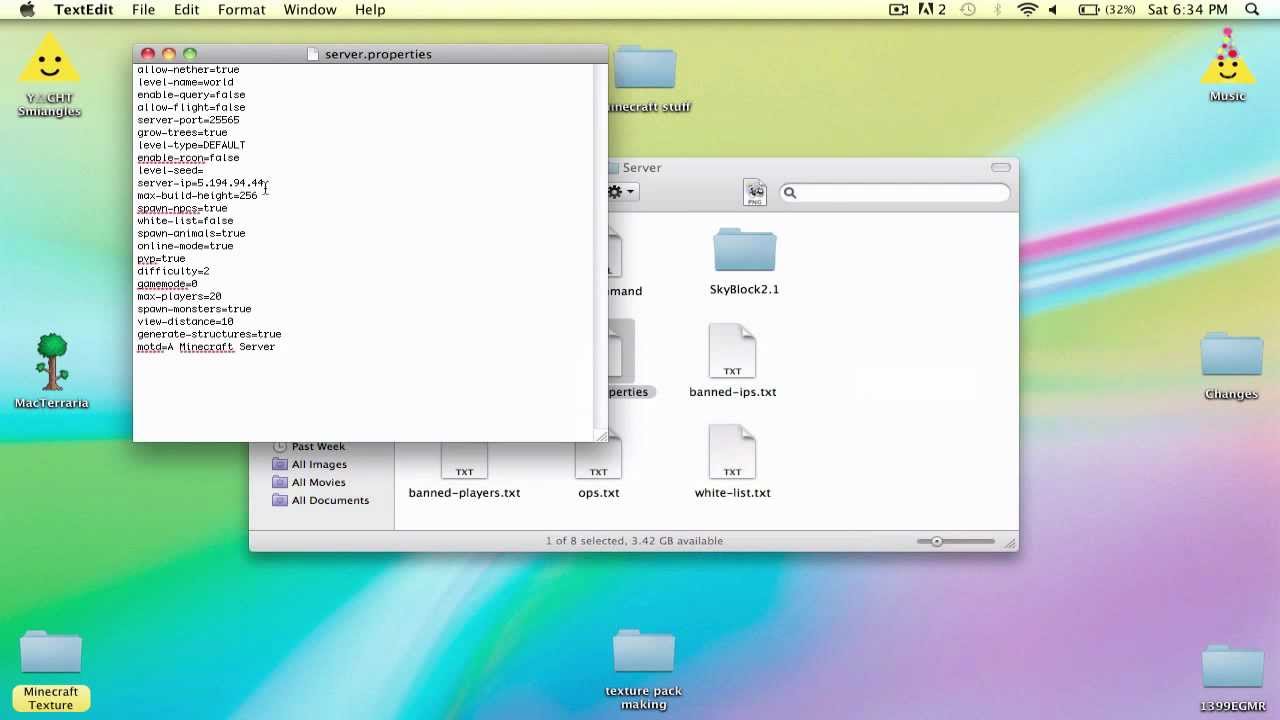
Task: Click the volume icon in menu bar
Action: click(1053, 10)
